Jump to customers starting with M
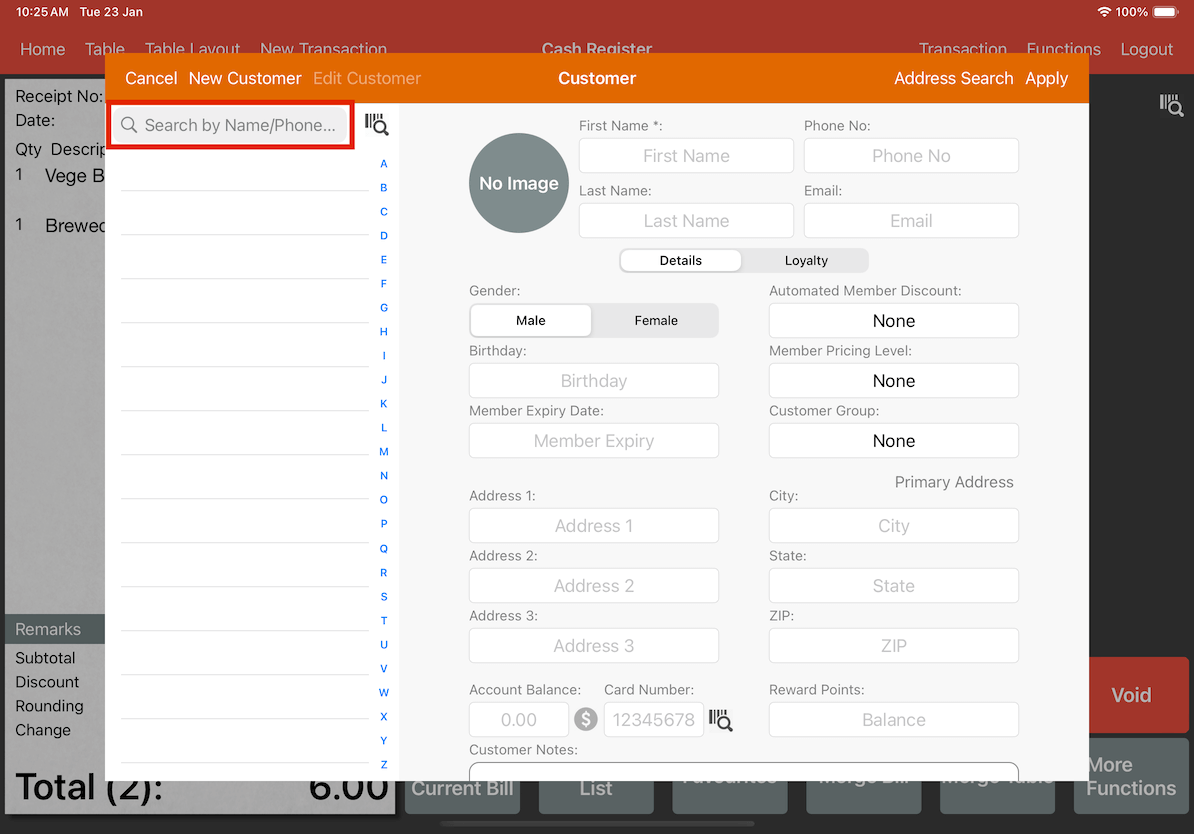The height and width of the screenshot is (834, 1194). [x=383, y=451]
